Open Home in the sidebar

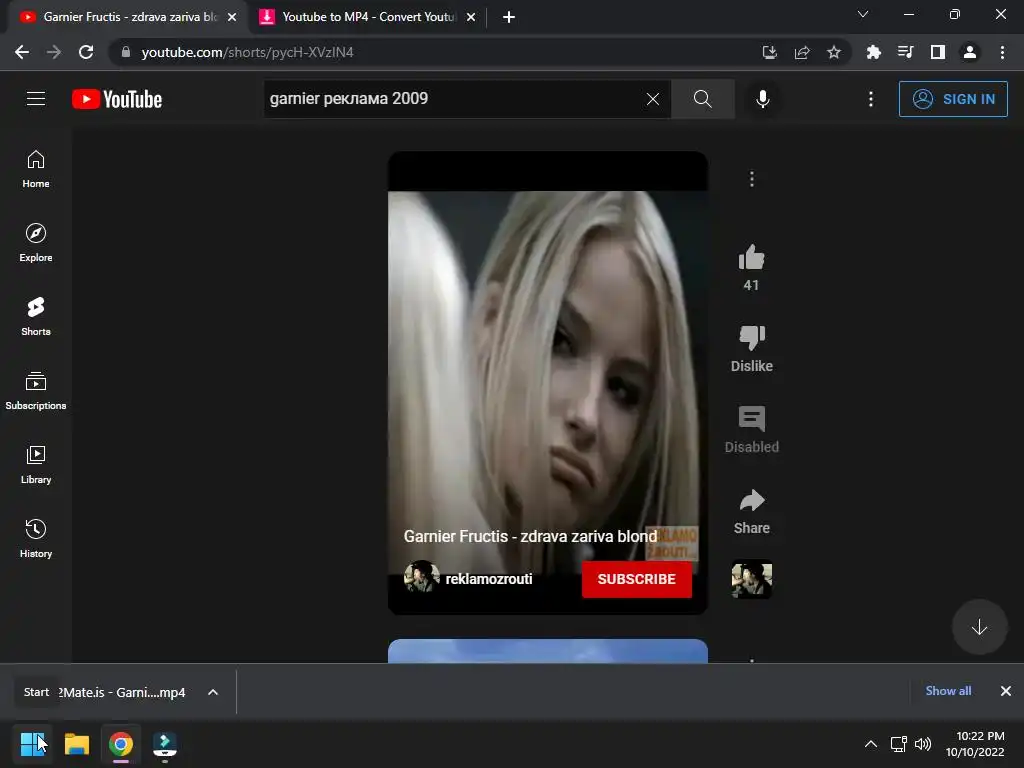pyautogui.click(x=36, y=169)
